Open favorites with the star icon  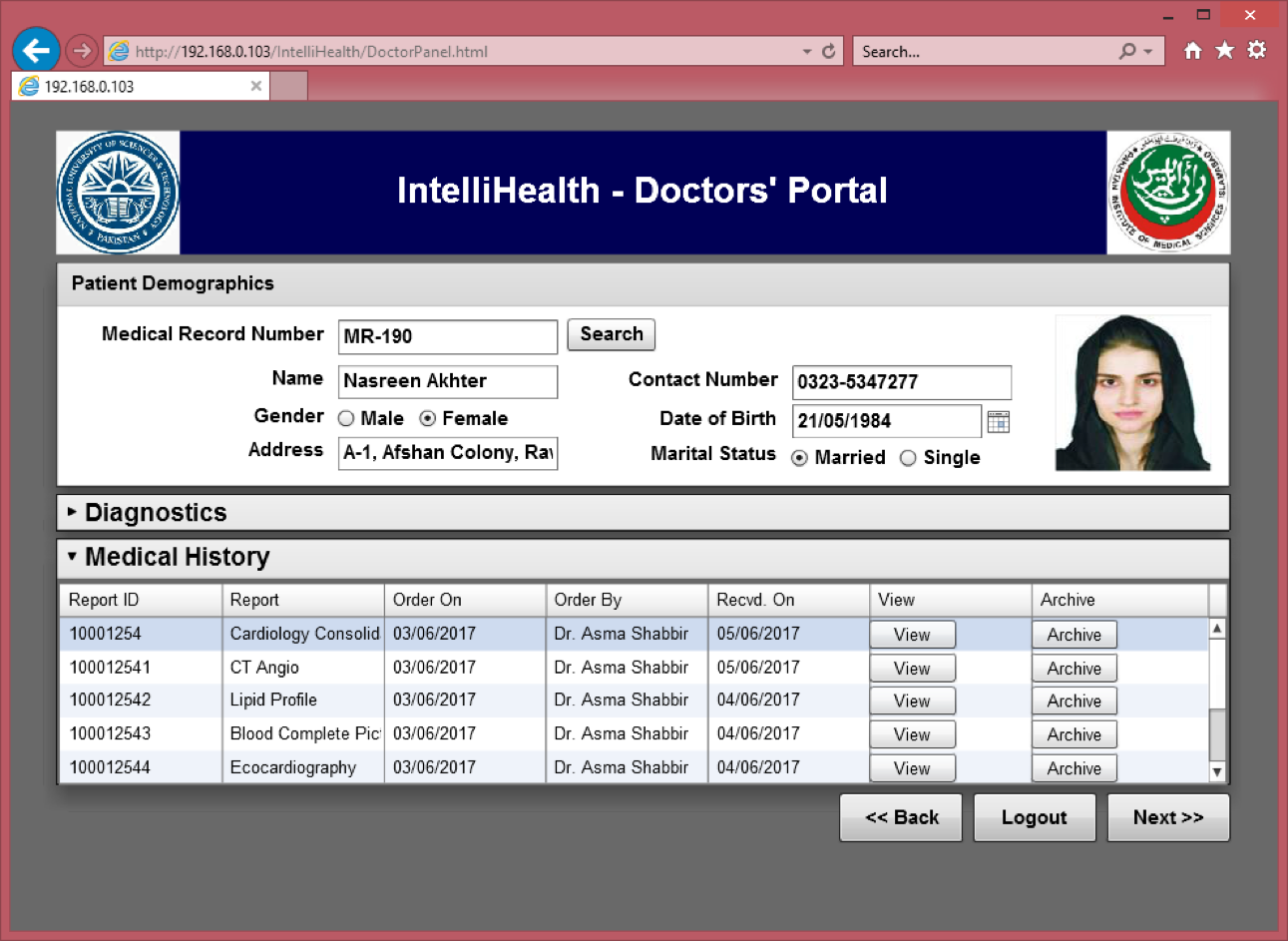click(x=1224, y=50)
